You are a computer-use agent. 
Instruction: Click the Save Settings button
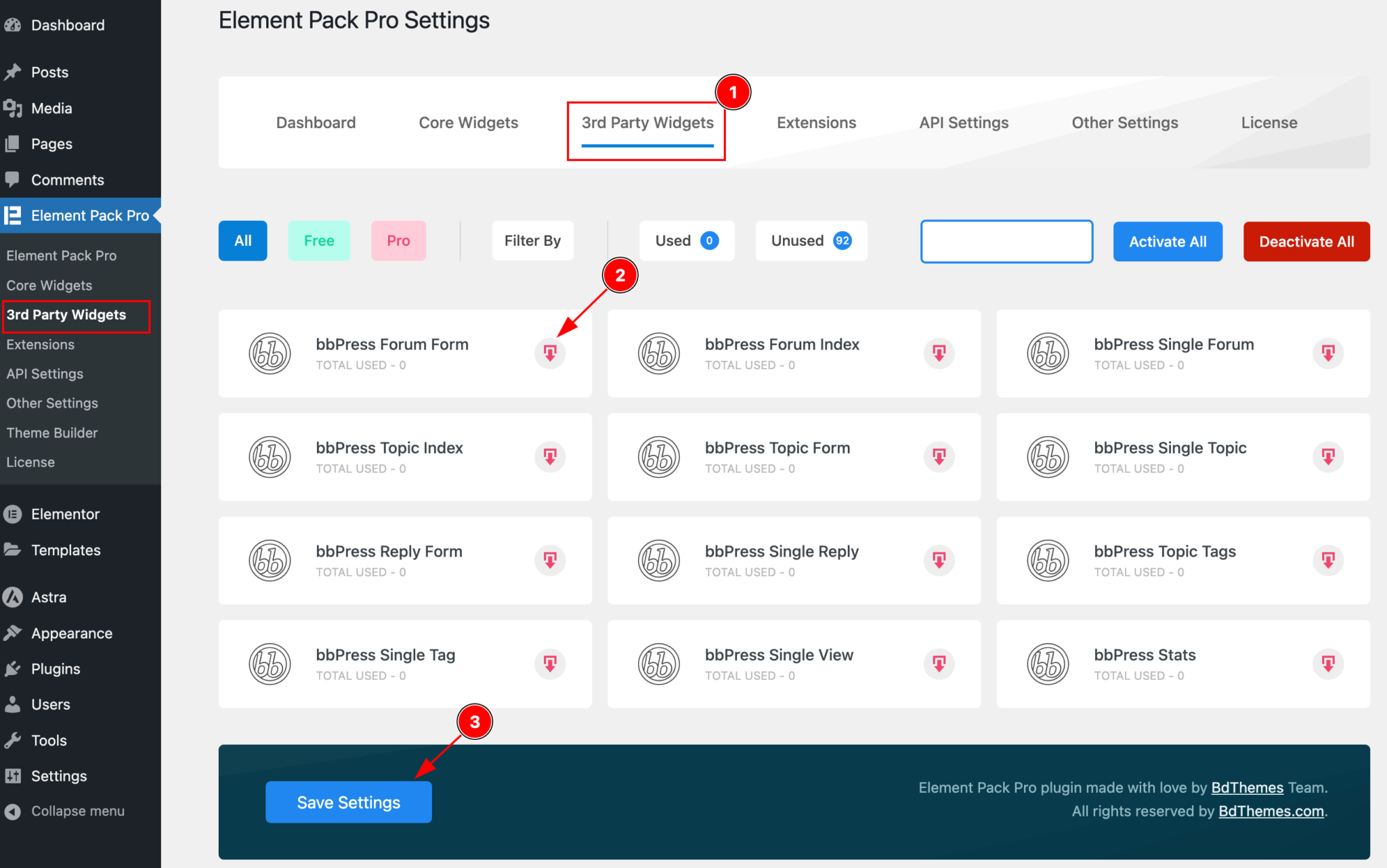click(x=348, y=802)
